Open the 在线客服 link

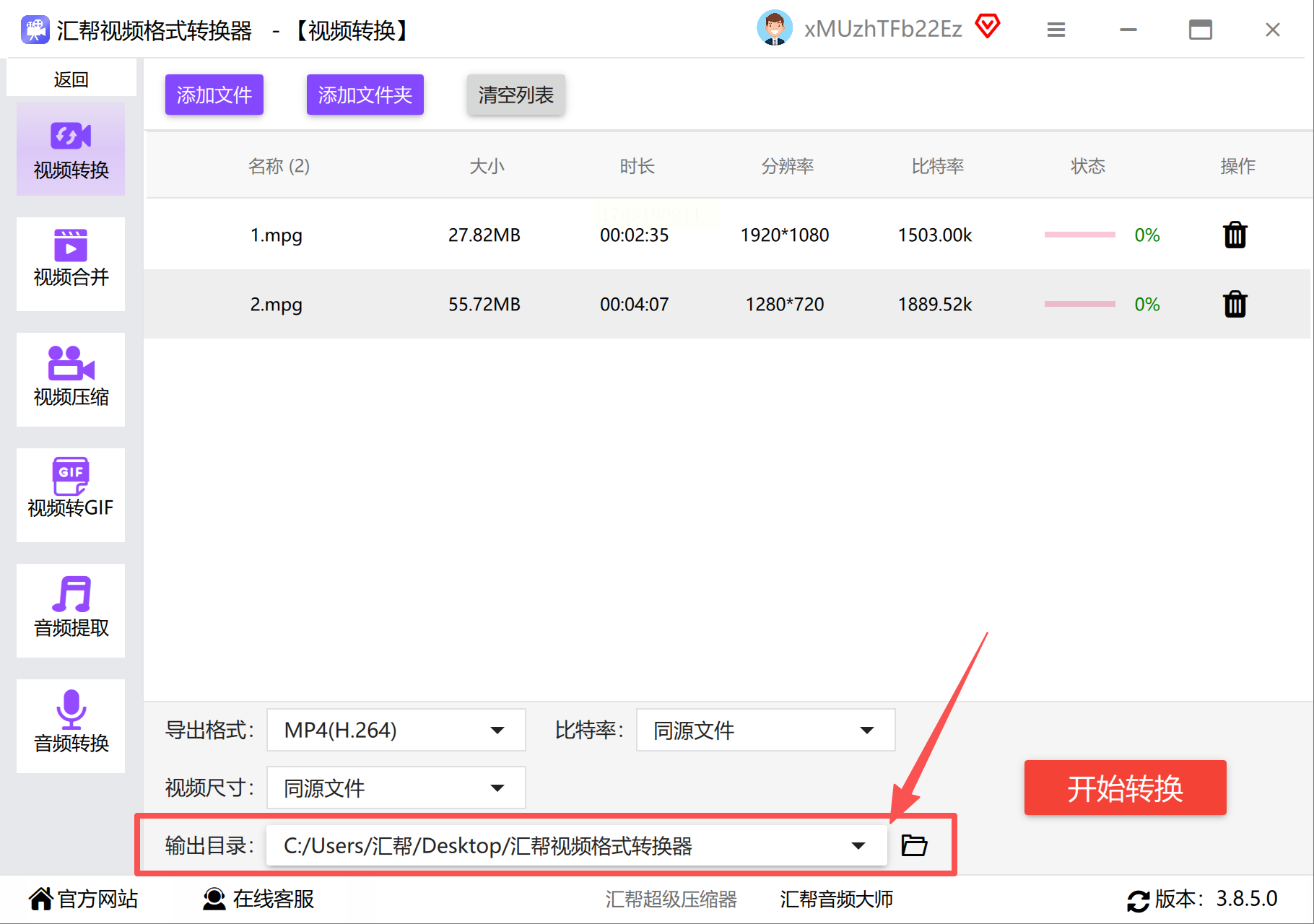pyautogui.click(x=274, y=899)
